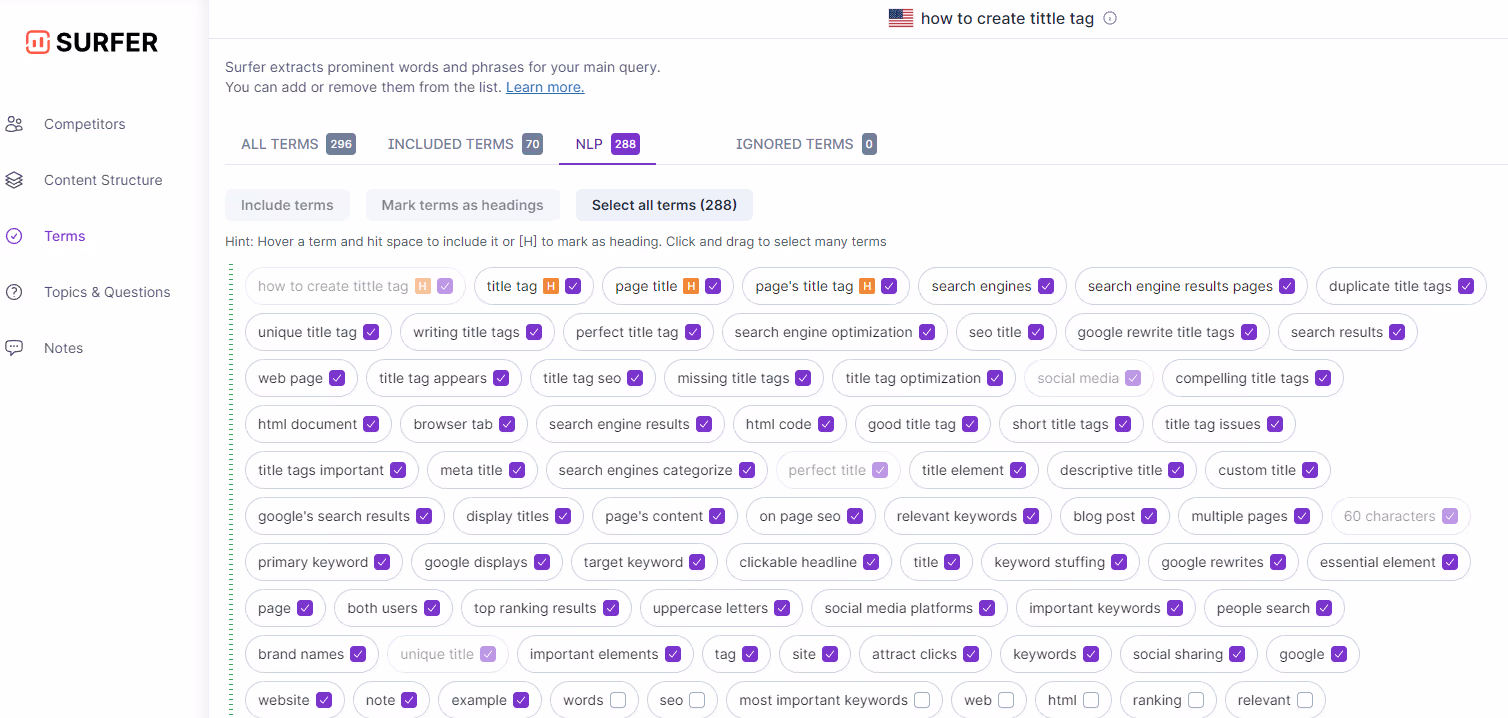Click Select all terms (288) button

(x=664, y=205)
